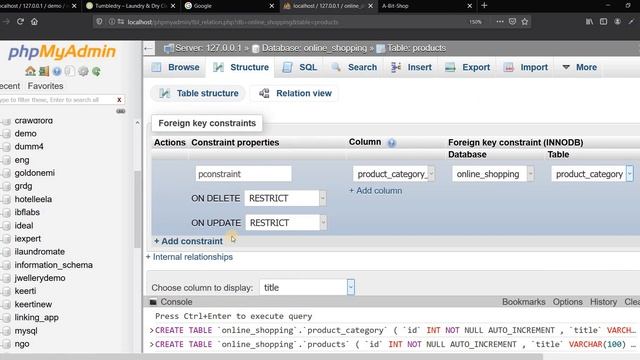Click the + Add constraint link

[188, 241]
